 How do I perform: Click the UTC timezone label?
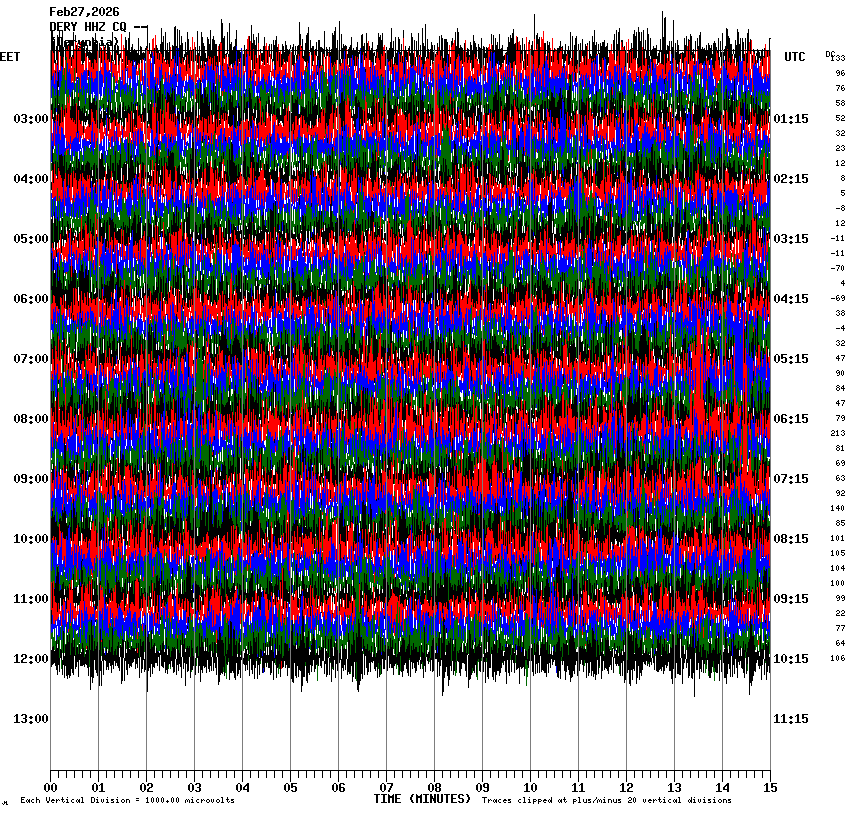[x=795, y=57]
